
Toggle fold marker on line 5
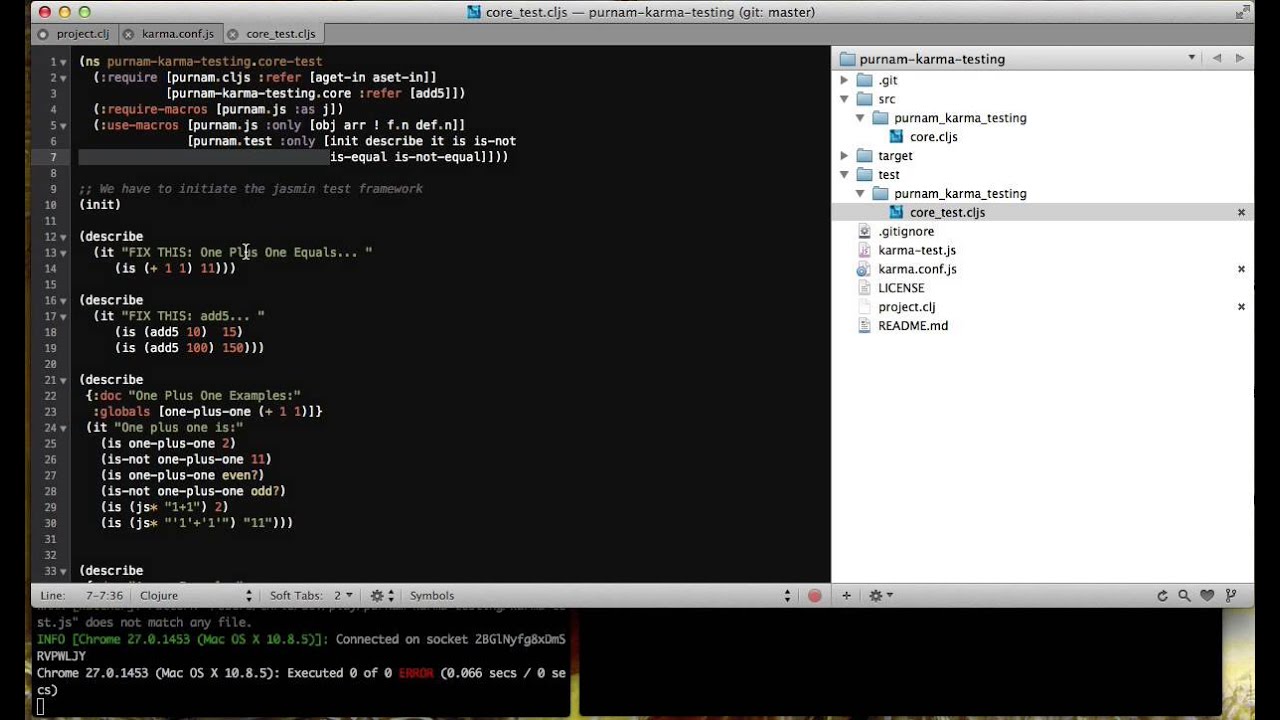(x=63, y=126)
